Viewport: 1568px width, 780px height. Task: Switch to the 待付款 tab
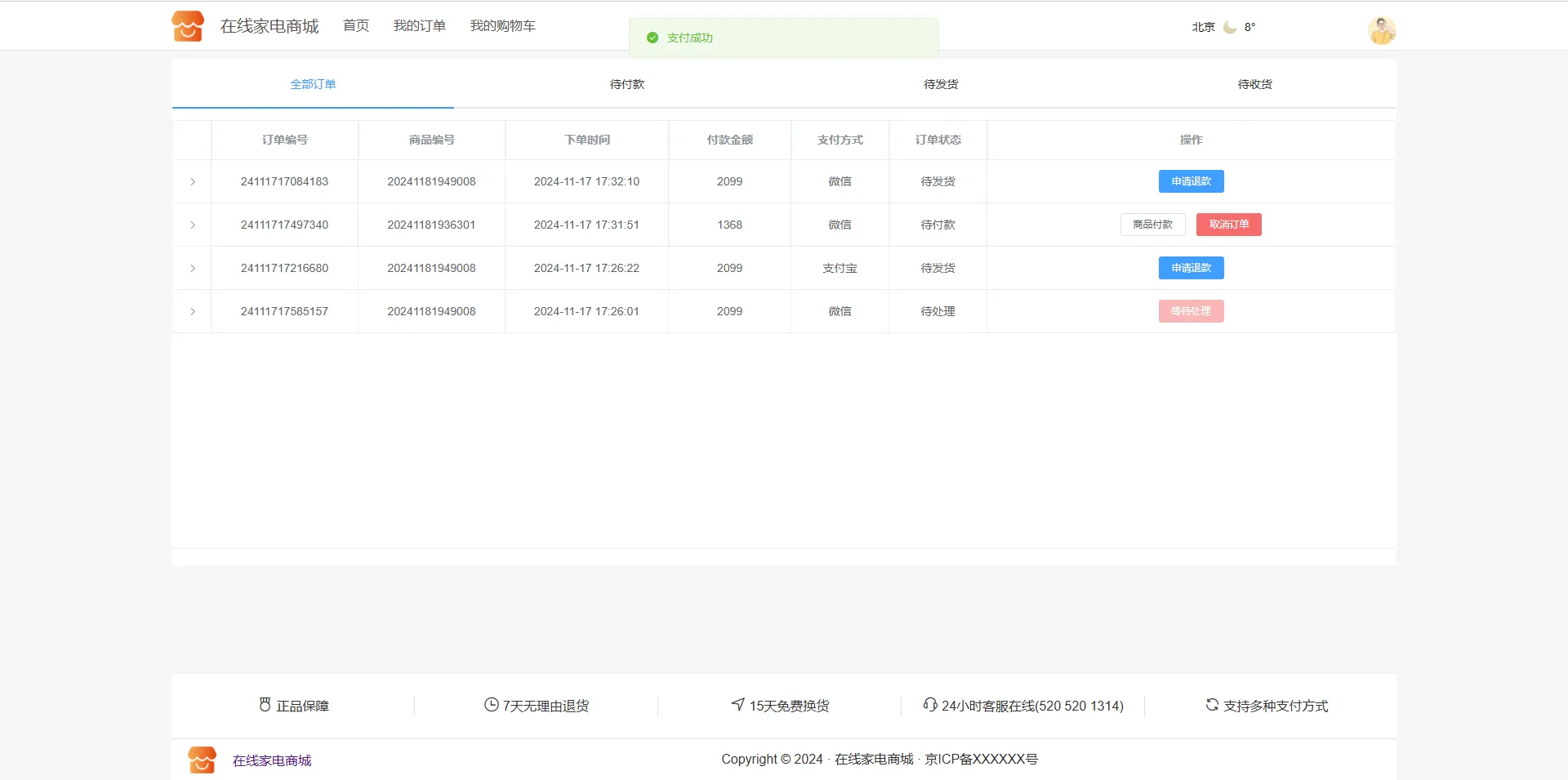pos(626,84)
